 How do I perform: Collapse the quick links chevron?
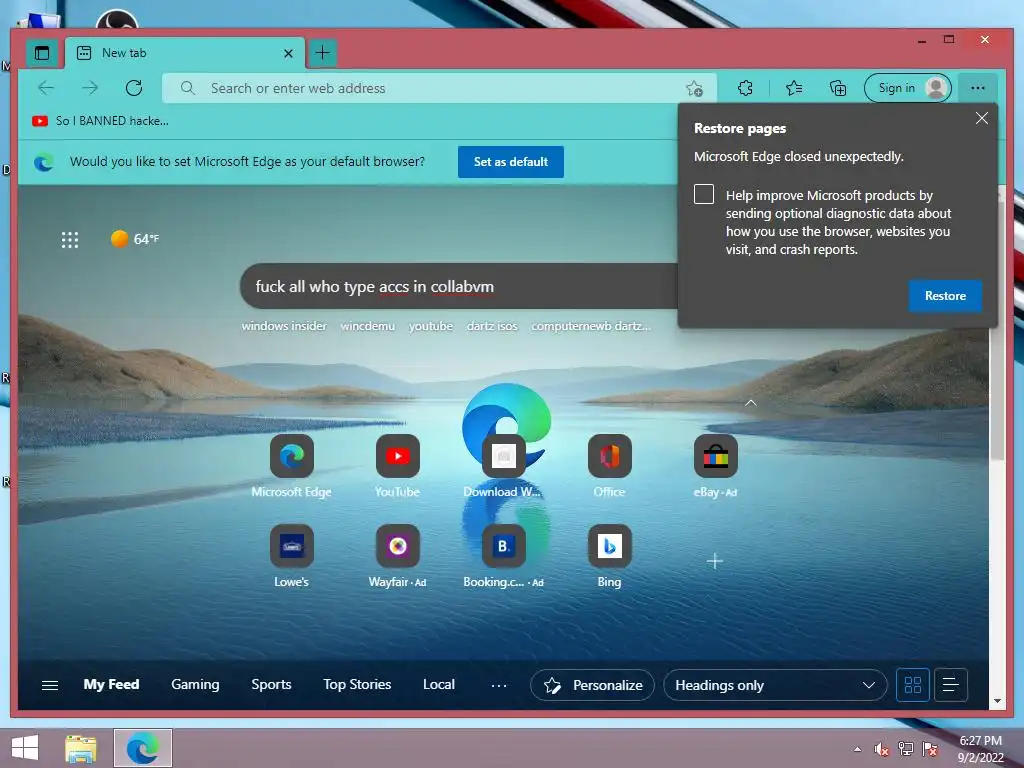[x=751, y=403]
